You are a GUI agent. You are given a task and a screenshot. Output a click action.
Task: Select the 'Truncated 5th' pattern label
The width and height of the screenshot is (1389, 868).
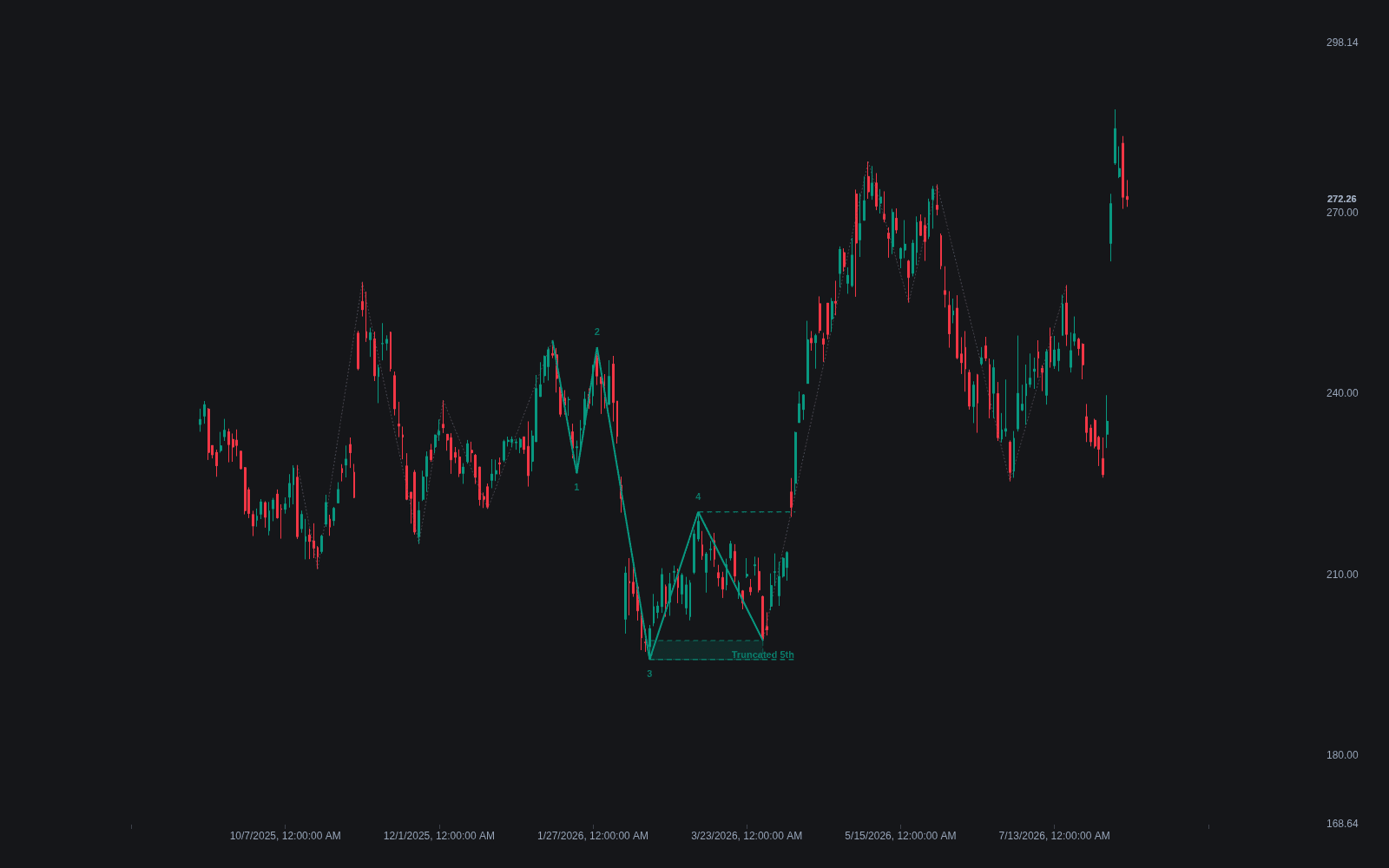pos(762,655)
